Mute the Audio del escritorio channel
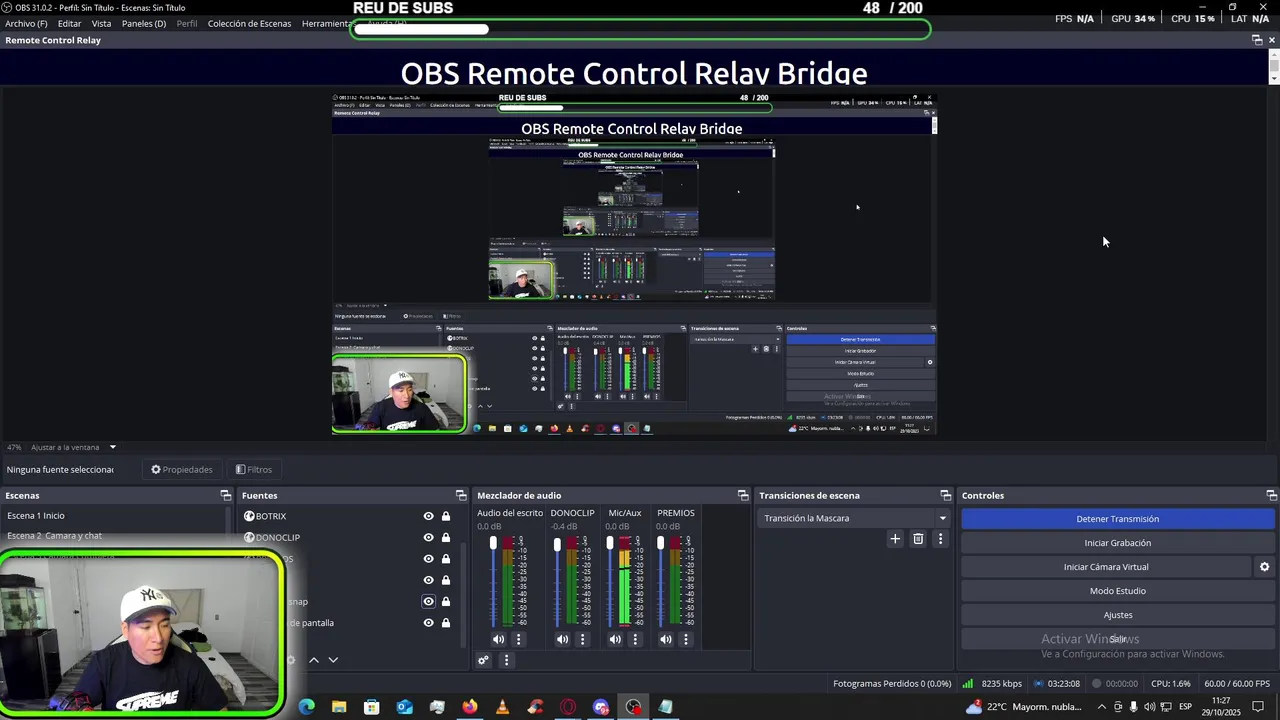This screenshot has width=1280, height=720. [498, 639]
